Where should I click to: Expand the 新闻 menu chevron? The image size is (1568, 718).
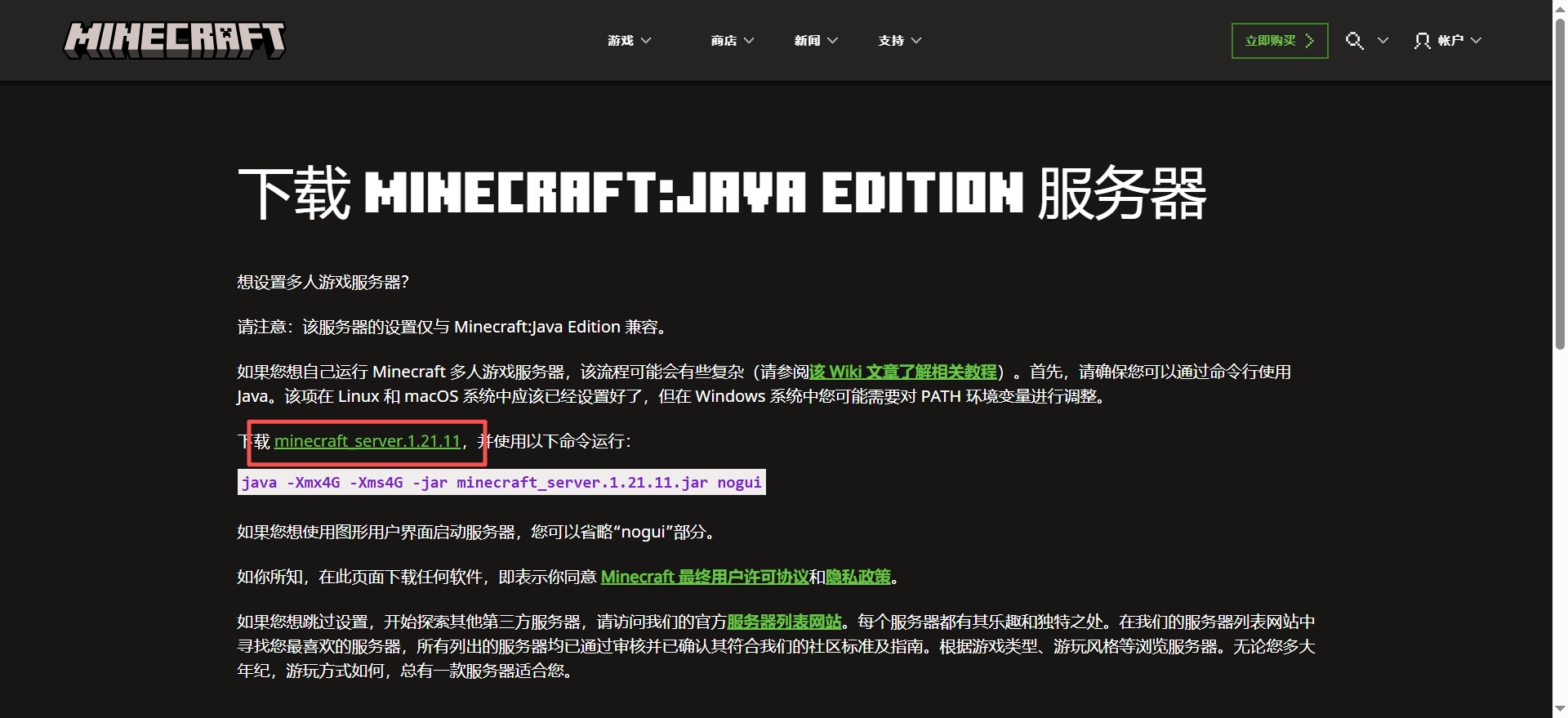point(832,40)
